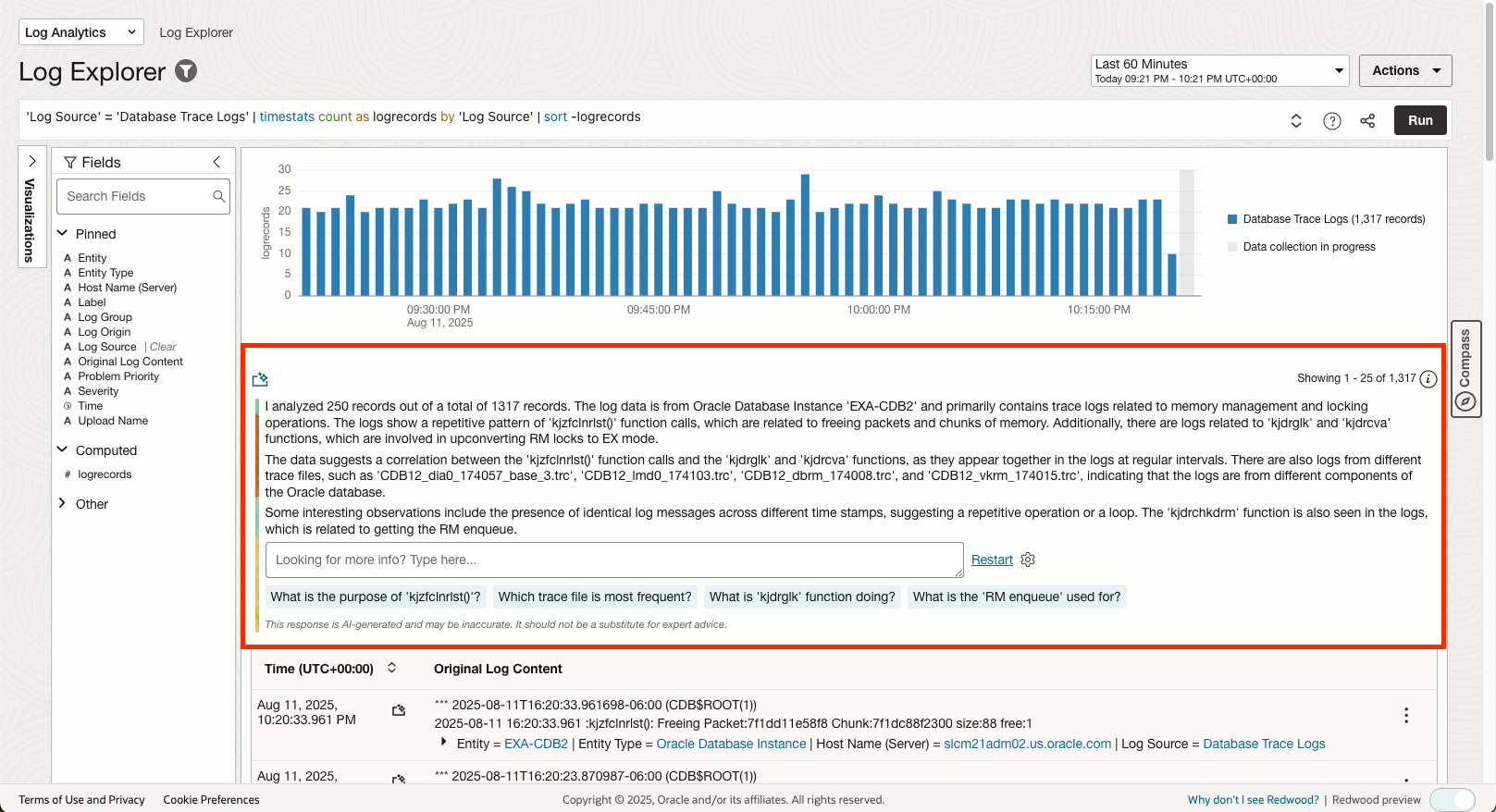Click the AI icon in the 10:20:33.961 PM row
1496x812 pixels.
click(x=399, y=710)
